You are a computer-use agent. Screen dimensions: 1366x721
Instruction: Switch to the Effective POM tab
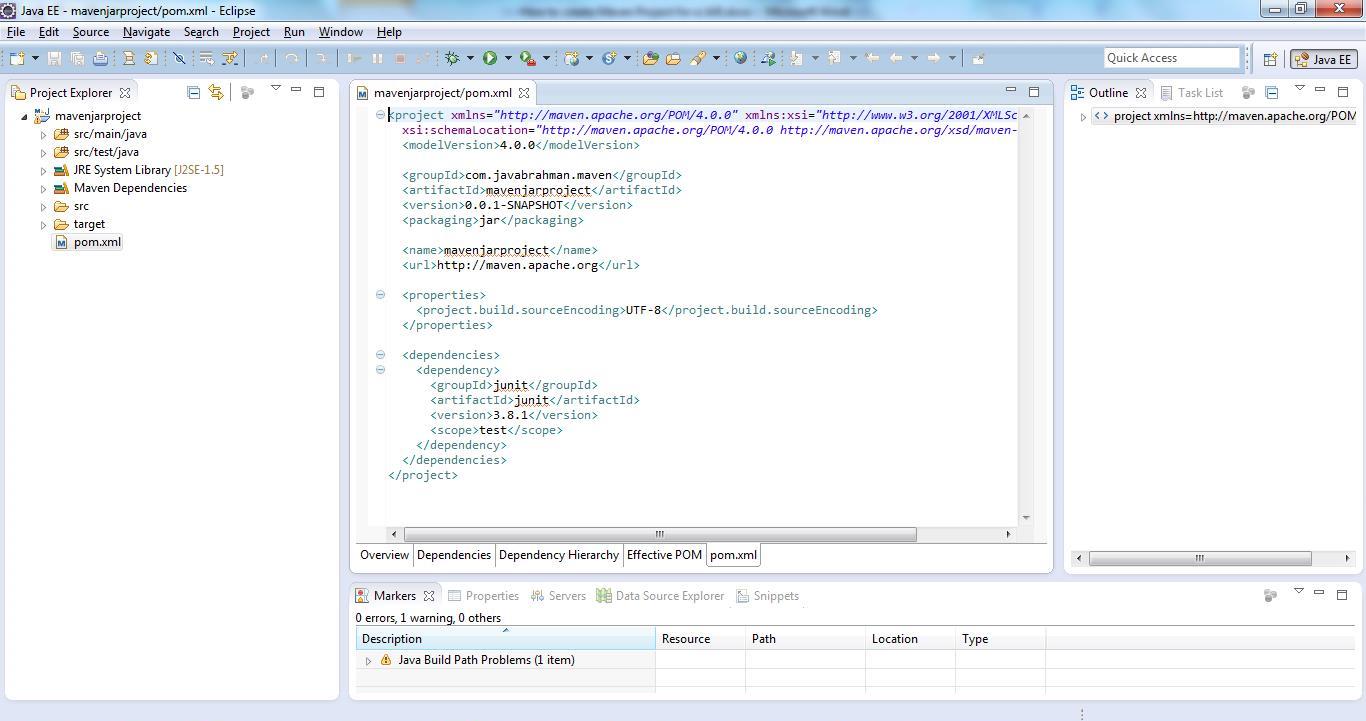663,555
